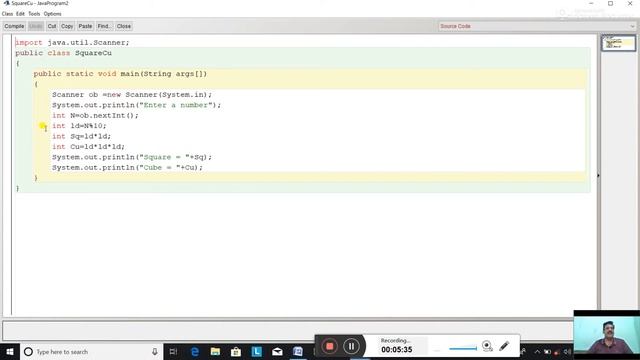Click the 'Scanner ob =new Scanner(System.in);' line
640x360 pixels.
tap(132, 95)
